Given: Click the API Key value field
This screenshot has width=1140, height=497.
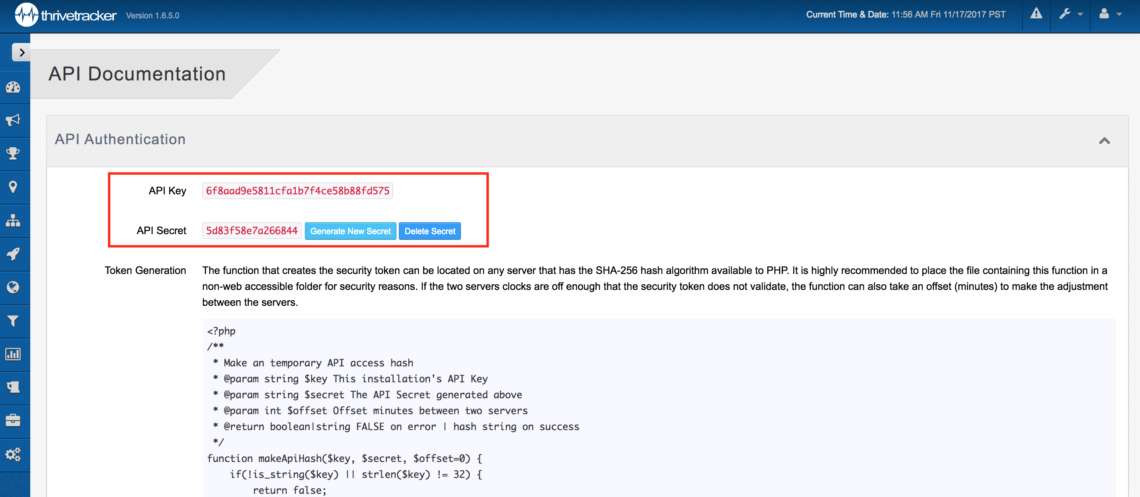Looking at the screenshot, I should [297, 190].
